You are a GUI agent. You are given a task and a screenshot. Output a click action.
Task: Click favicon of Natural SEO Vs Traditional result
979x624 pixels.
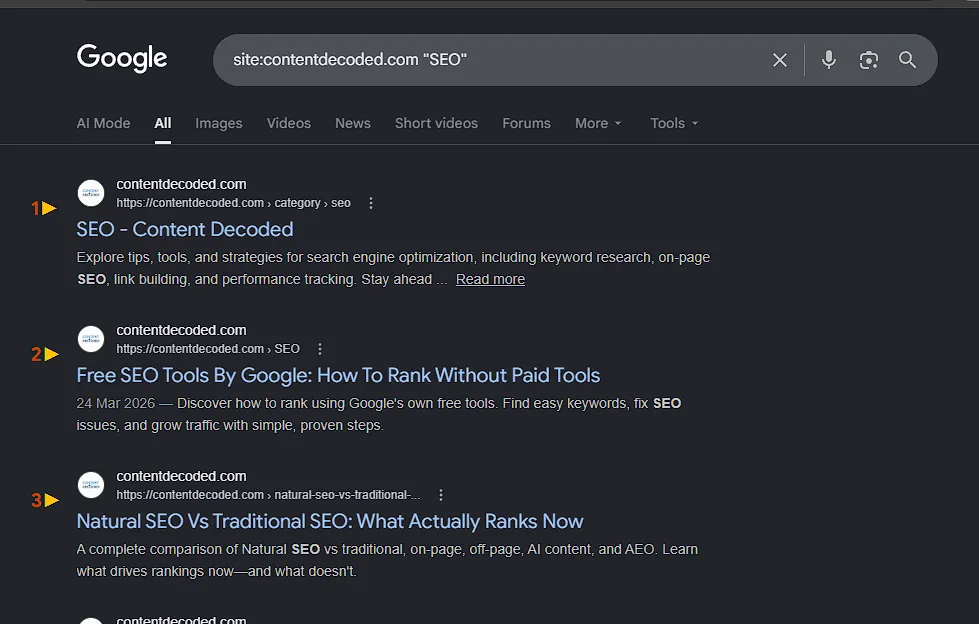[x=91, y=485]
